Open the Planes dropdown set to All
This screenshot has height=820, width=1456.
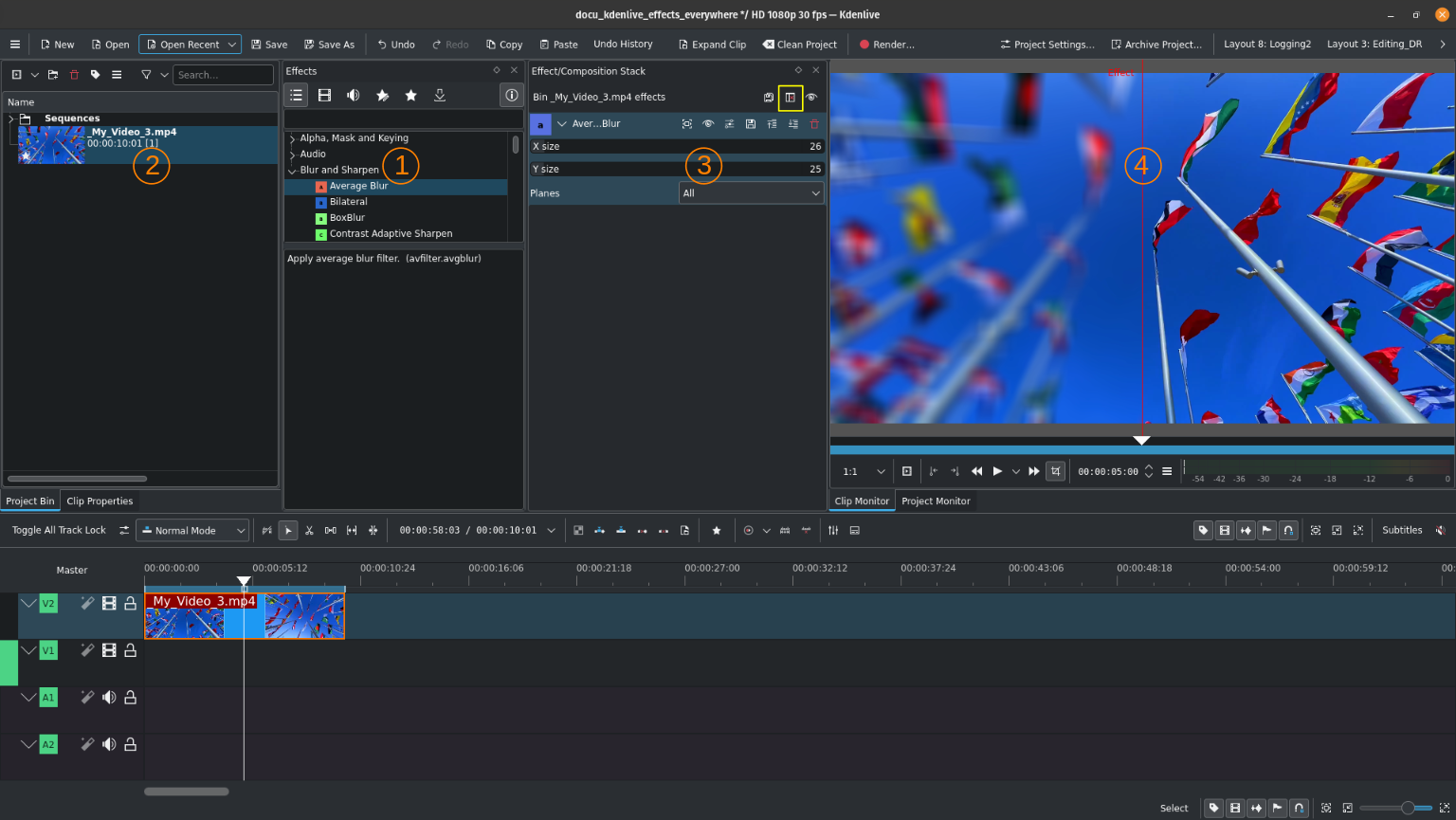coord(751,193)
